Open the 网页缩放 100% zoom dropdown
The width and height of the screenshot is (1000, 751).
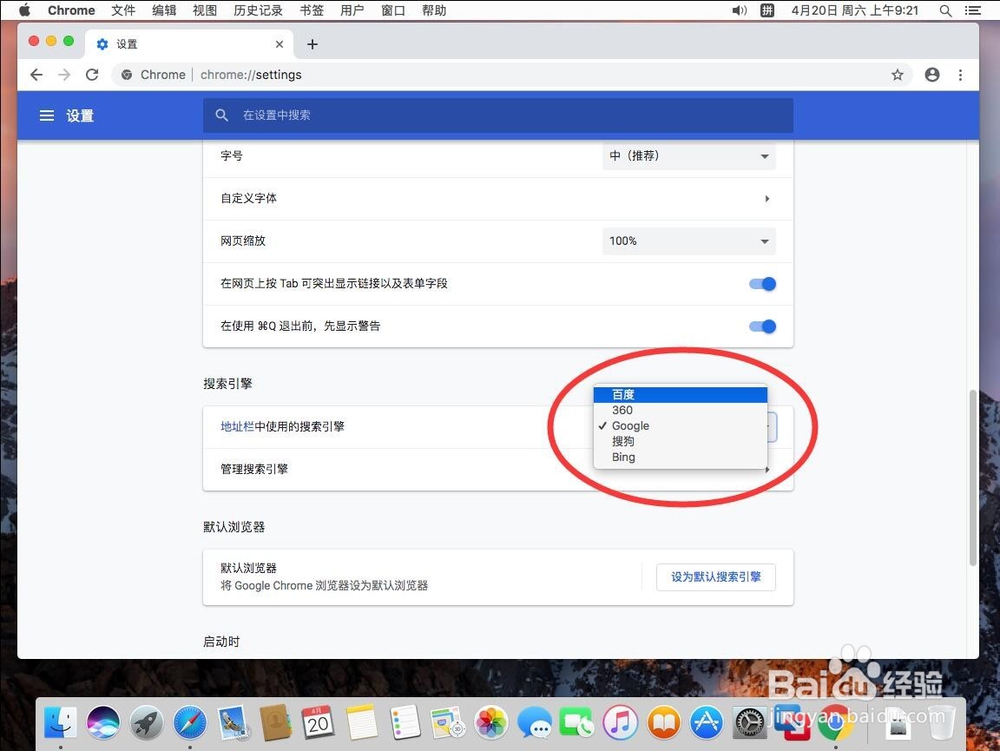click(689, 241)
